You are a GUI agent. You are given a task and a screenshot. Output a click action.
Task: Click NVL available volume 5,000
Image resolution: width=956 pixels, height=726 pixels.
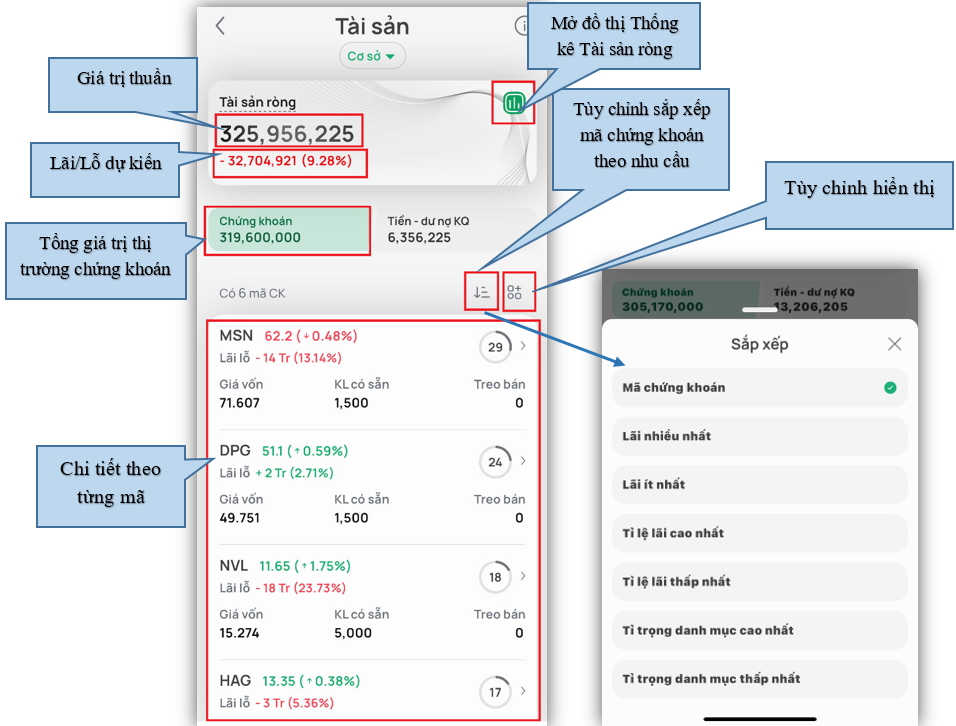[x=353, y=633]
